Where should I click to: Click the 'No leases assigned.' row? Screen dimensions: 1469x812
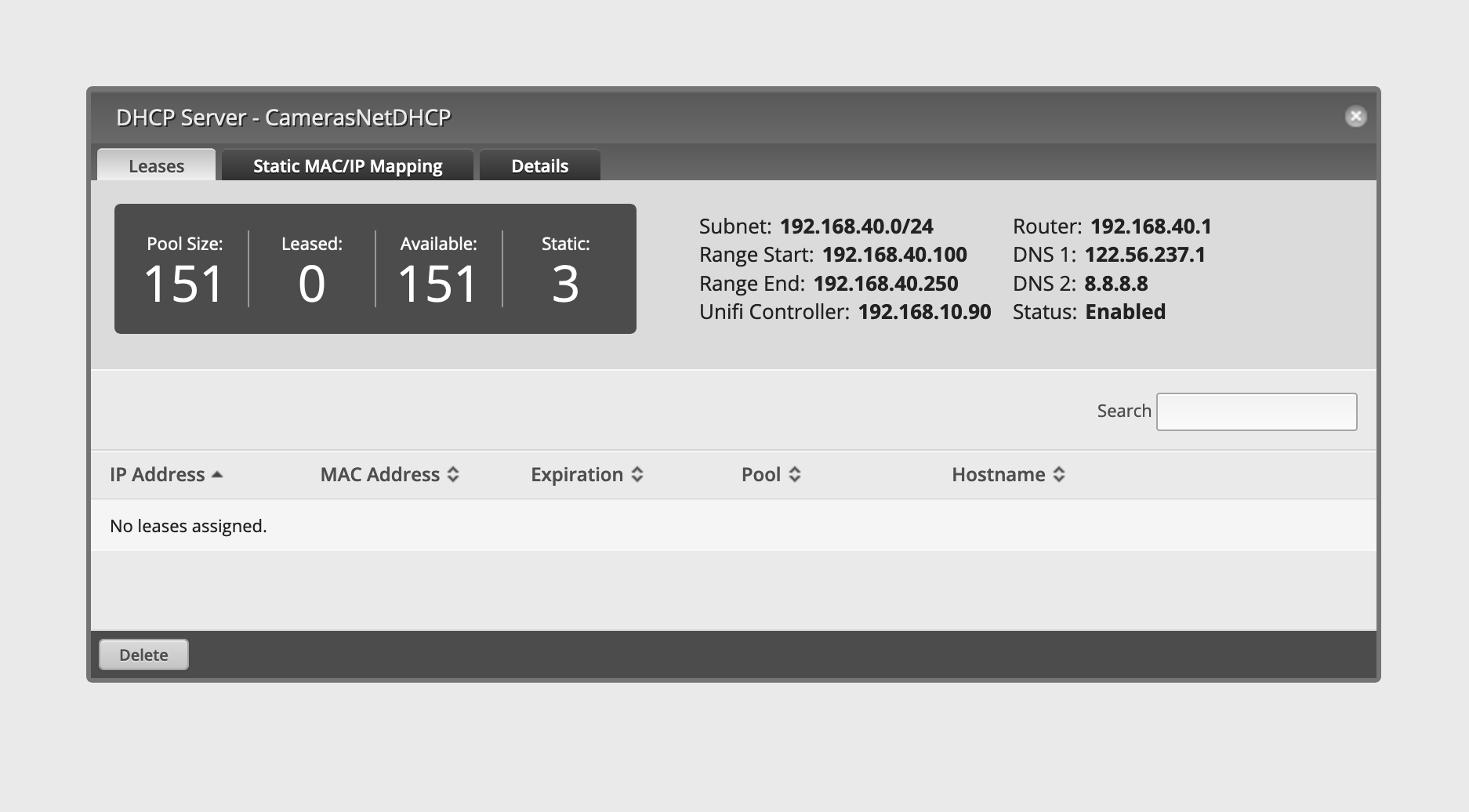coord(734,525)
